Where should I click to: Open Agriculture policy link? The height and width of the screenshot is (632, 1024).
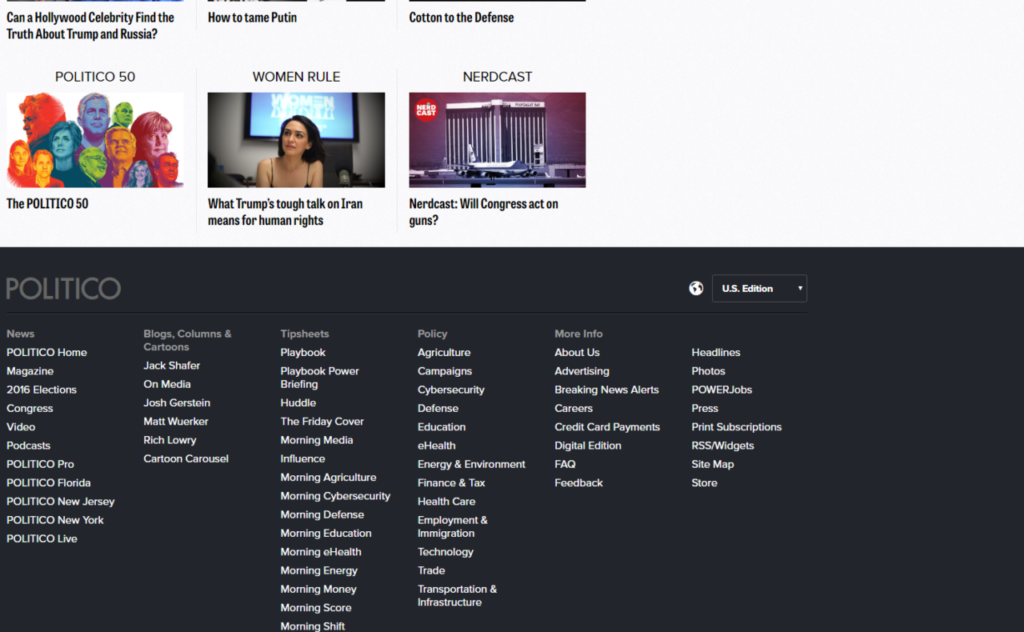click(444, 353)
